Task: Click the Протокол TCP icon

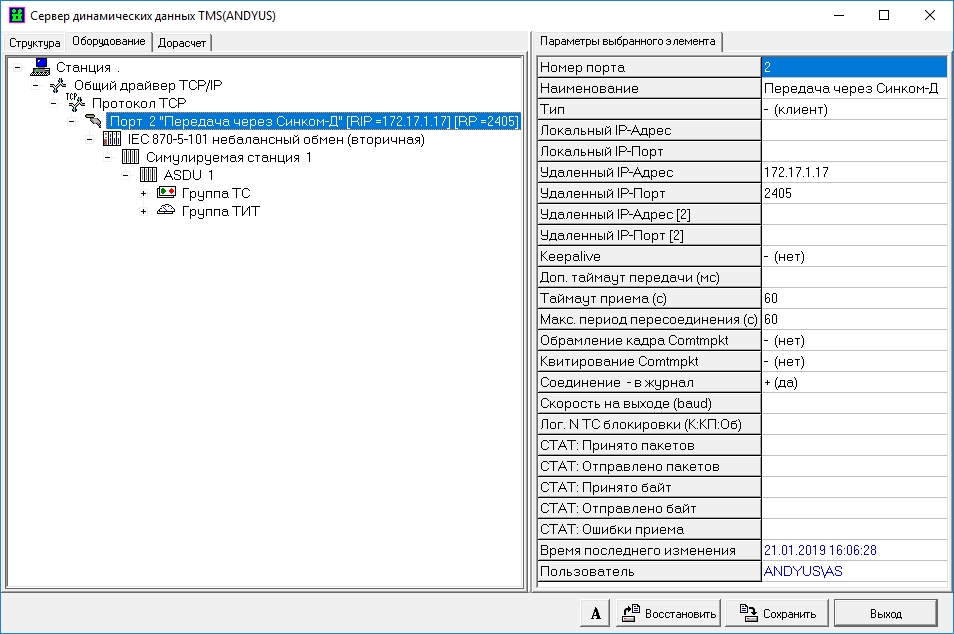Action: (76, 103)
